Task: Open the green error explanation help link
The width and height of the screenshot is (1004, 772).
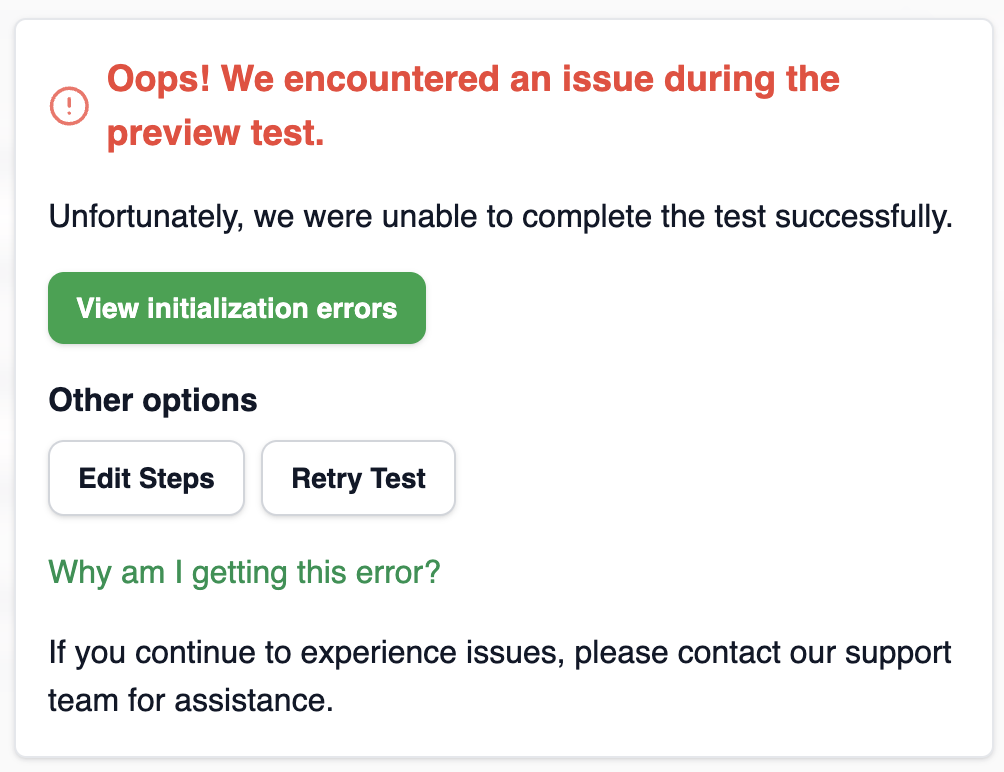Action: tap(244, 572)
